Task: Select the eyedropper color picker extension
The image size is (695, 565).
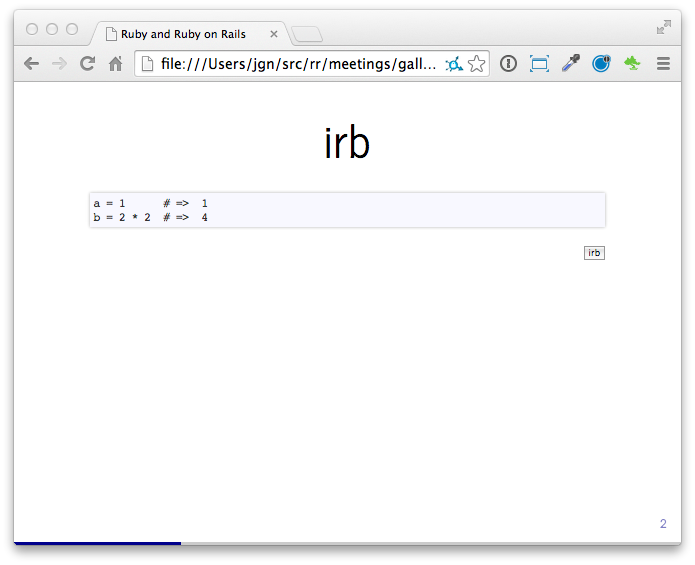Action: pyautogui.click(x=570, y=63)
